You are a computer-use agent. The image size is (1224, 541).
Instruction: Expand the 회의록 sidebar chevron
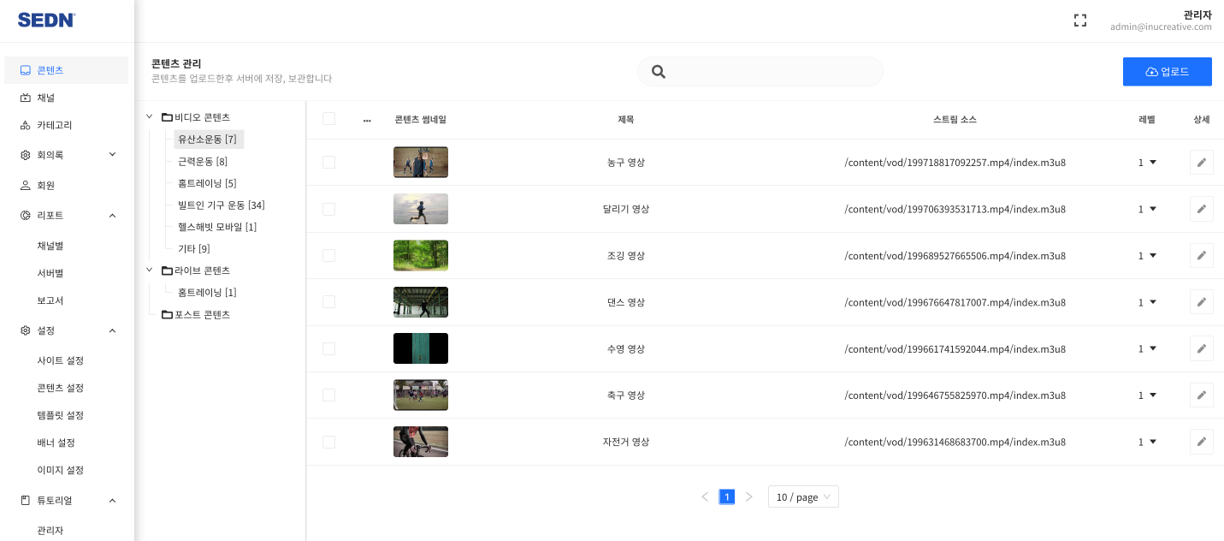click(x=112, y=154)
